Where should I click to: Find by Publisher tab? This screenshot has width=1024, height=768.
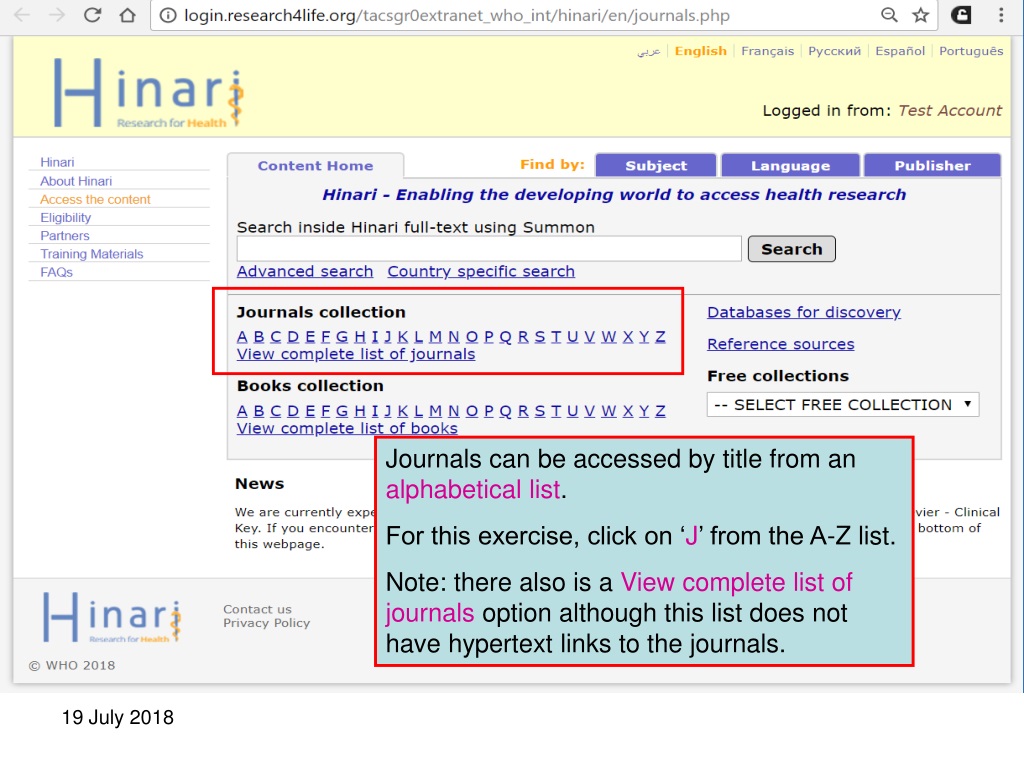click(932, 166)
